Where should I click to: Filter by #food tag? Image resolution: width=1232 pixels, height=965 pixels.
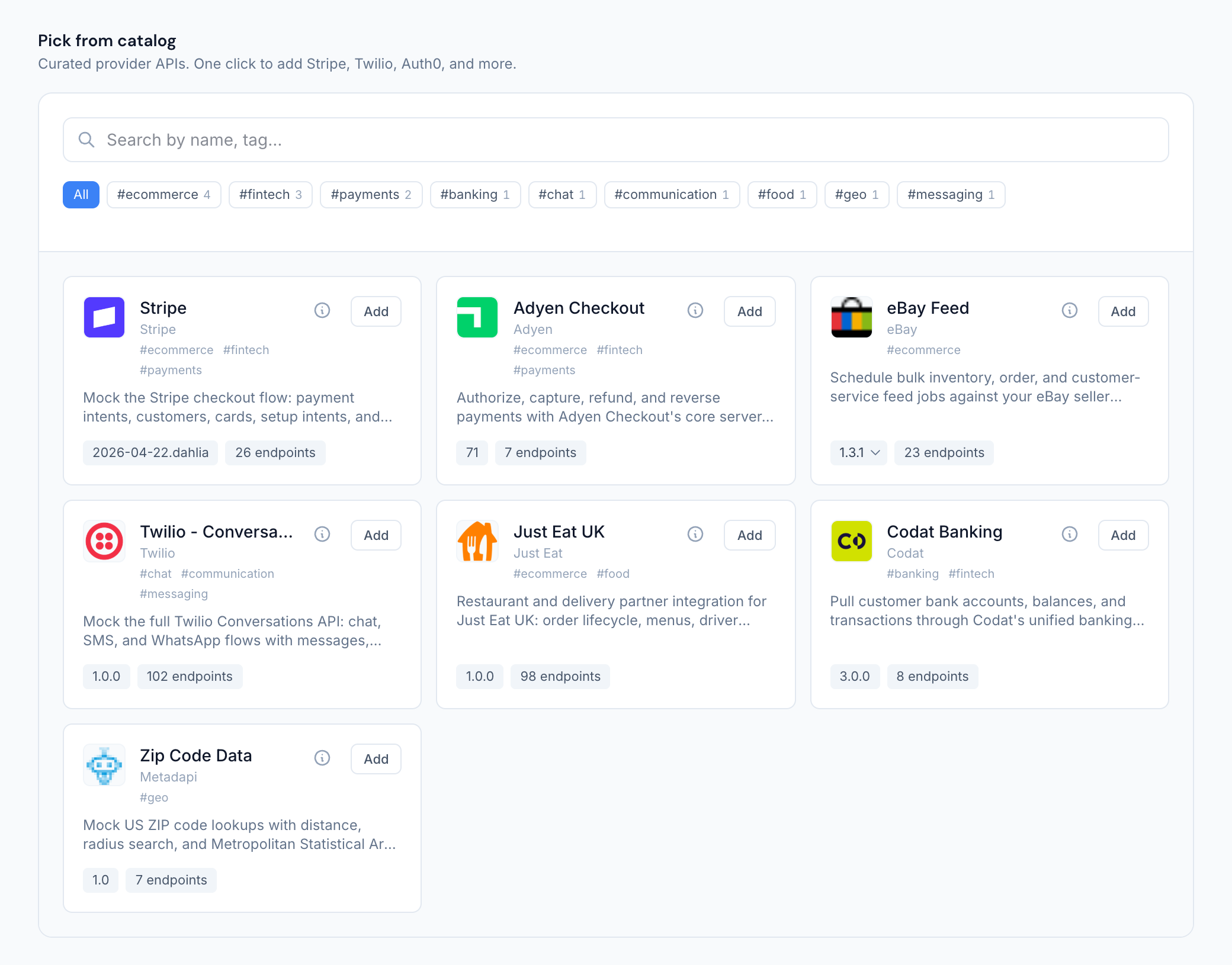(x=782, y=195)
